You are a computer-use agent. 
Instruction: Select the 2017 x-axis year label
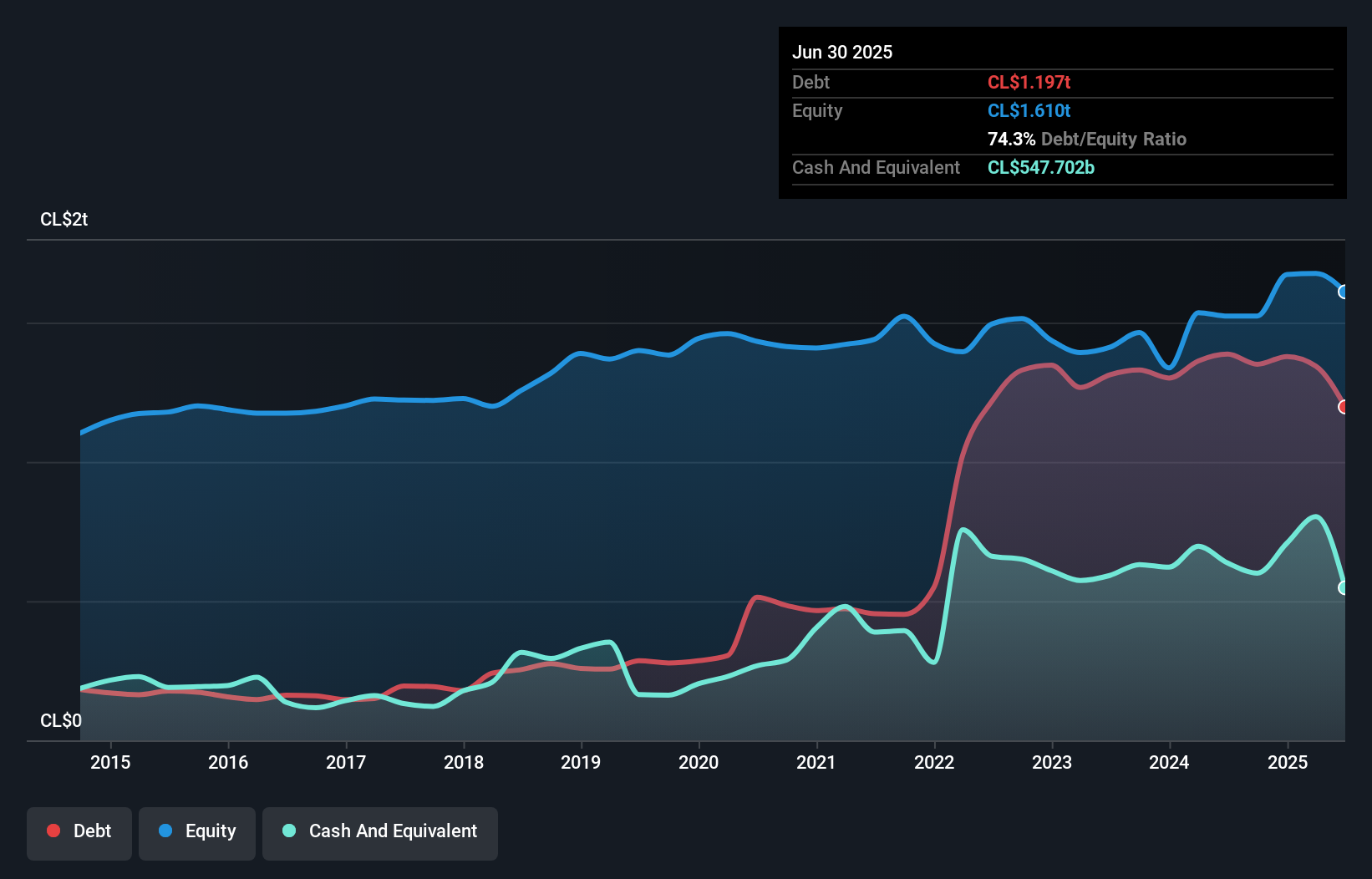pos(346,762)
